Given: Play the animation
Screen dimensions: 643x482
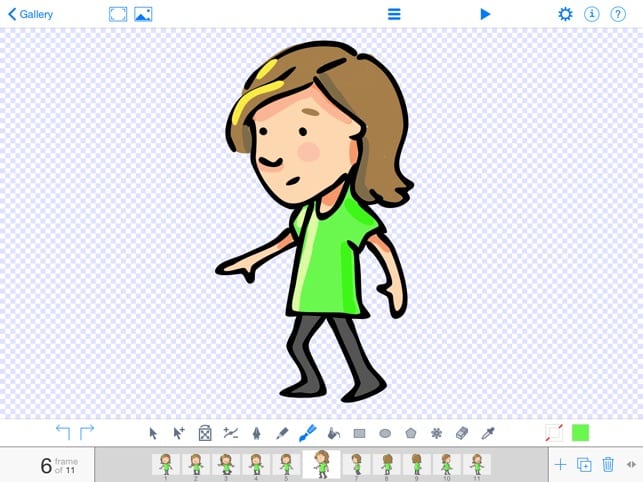Looking at the screenshot, I should pyautogui.click(x=485, y=14).
